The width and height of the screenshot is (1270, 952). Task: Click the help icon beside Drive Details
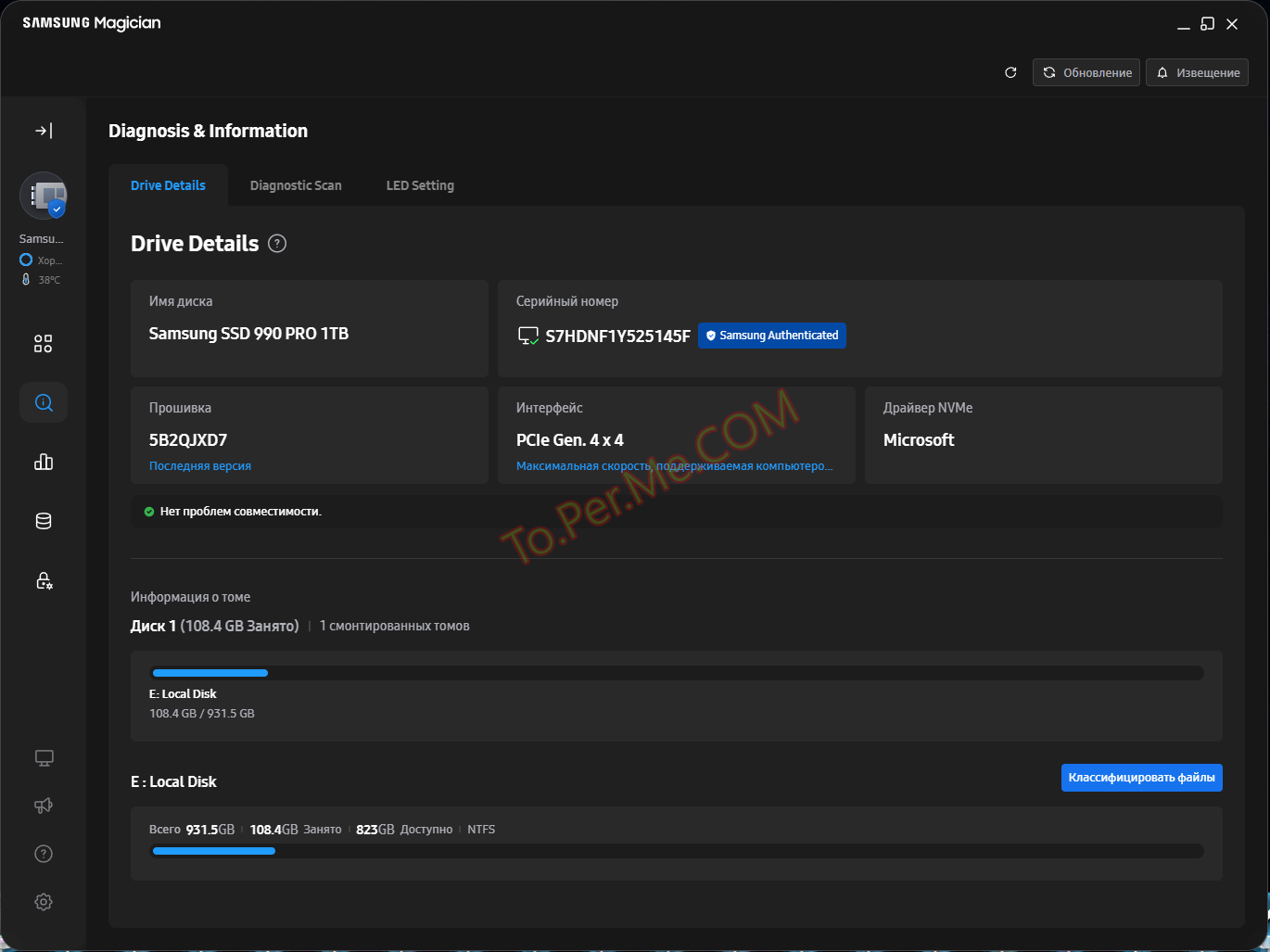tap(277, 244)
